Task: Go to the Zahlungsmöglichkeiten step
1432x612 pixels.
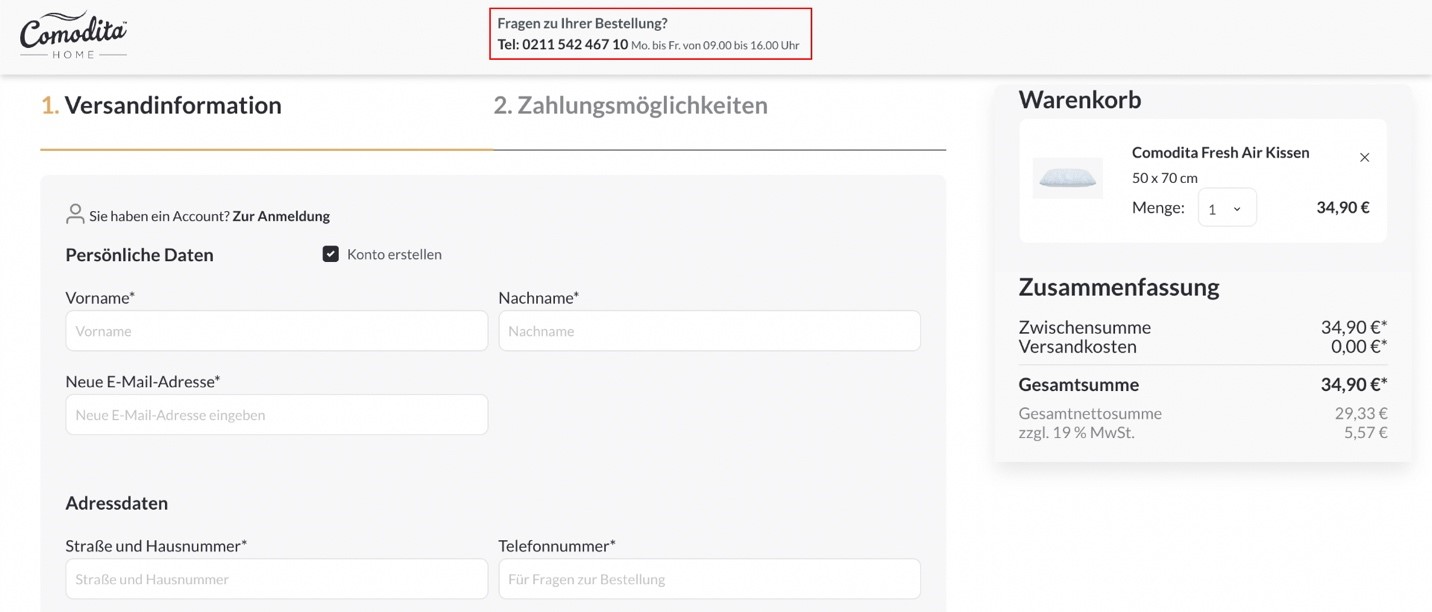Action: click(x=630, y=106)
